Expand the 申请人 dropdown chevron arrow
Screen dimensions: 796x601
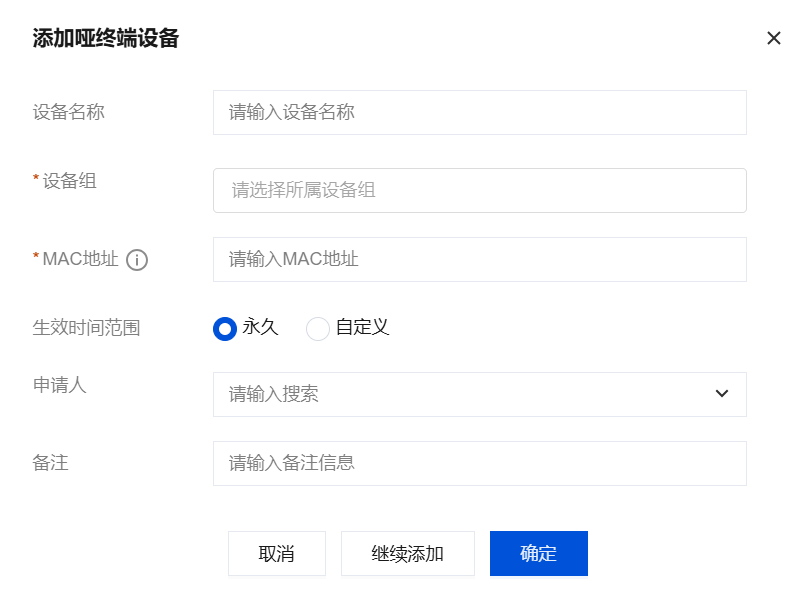721,393
